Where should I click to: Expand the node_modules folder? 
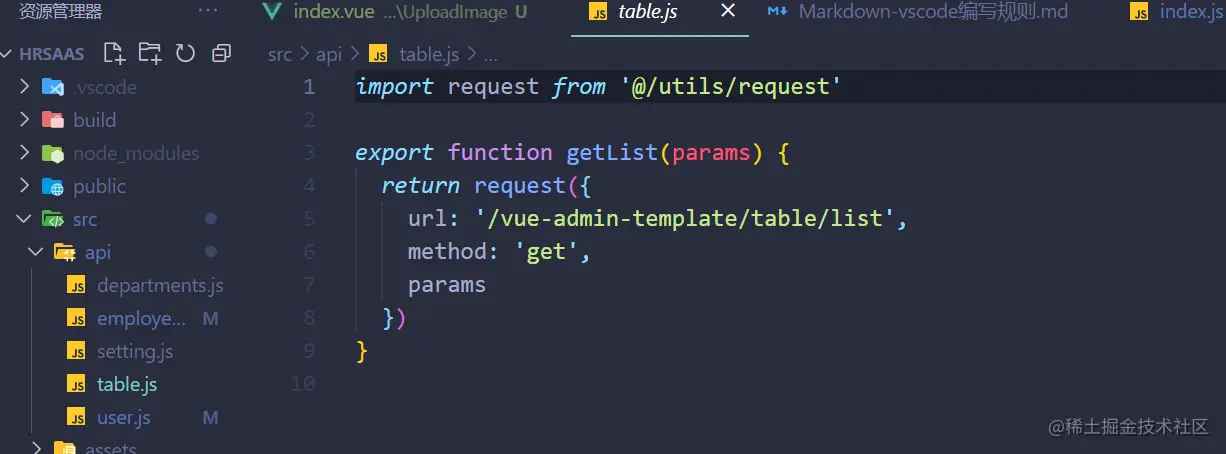pyautogui.click(x=25, y=153)
